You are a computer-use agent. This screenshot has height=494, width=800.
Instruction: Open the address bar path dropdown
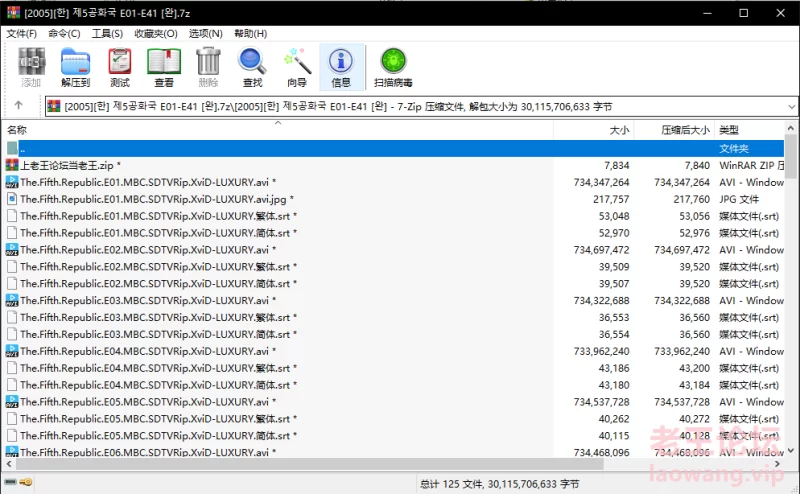[x=791, y=107]
